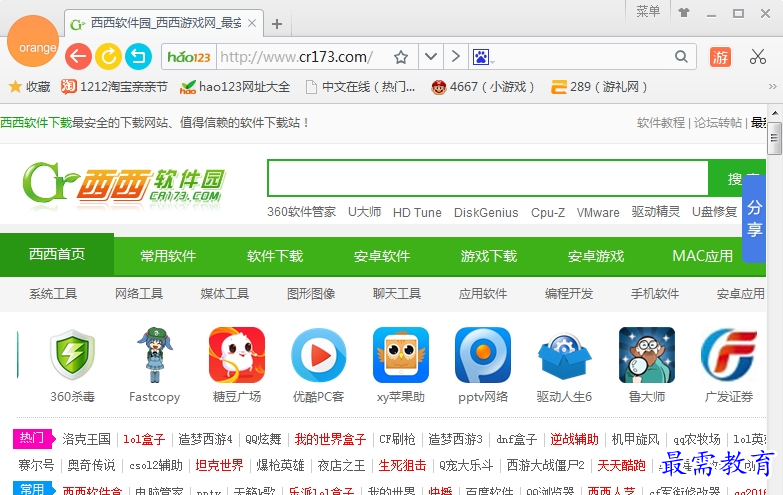The height and width of the screenshot is (495, 783).
Task: Expand the bookmarks bar overflow chevron
Action: [x=773, y=86]
